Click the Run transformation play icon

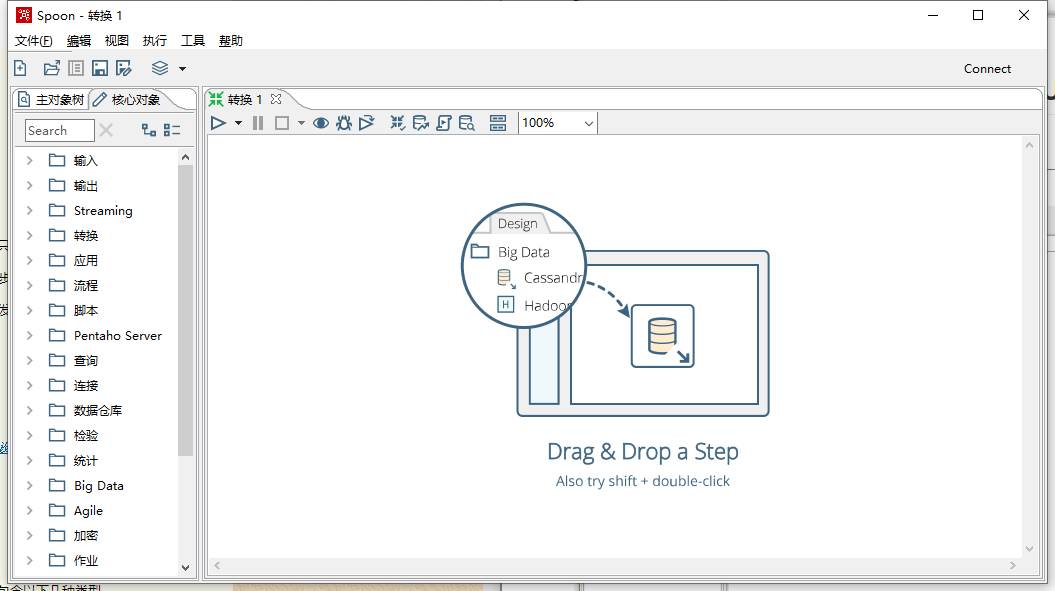(218, 123)
